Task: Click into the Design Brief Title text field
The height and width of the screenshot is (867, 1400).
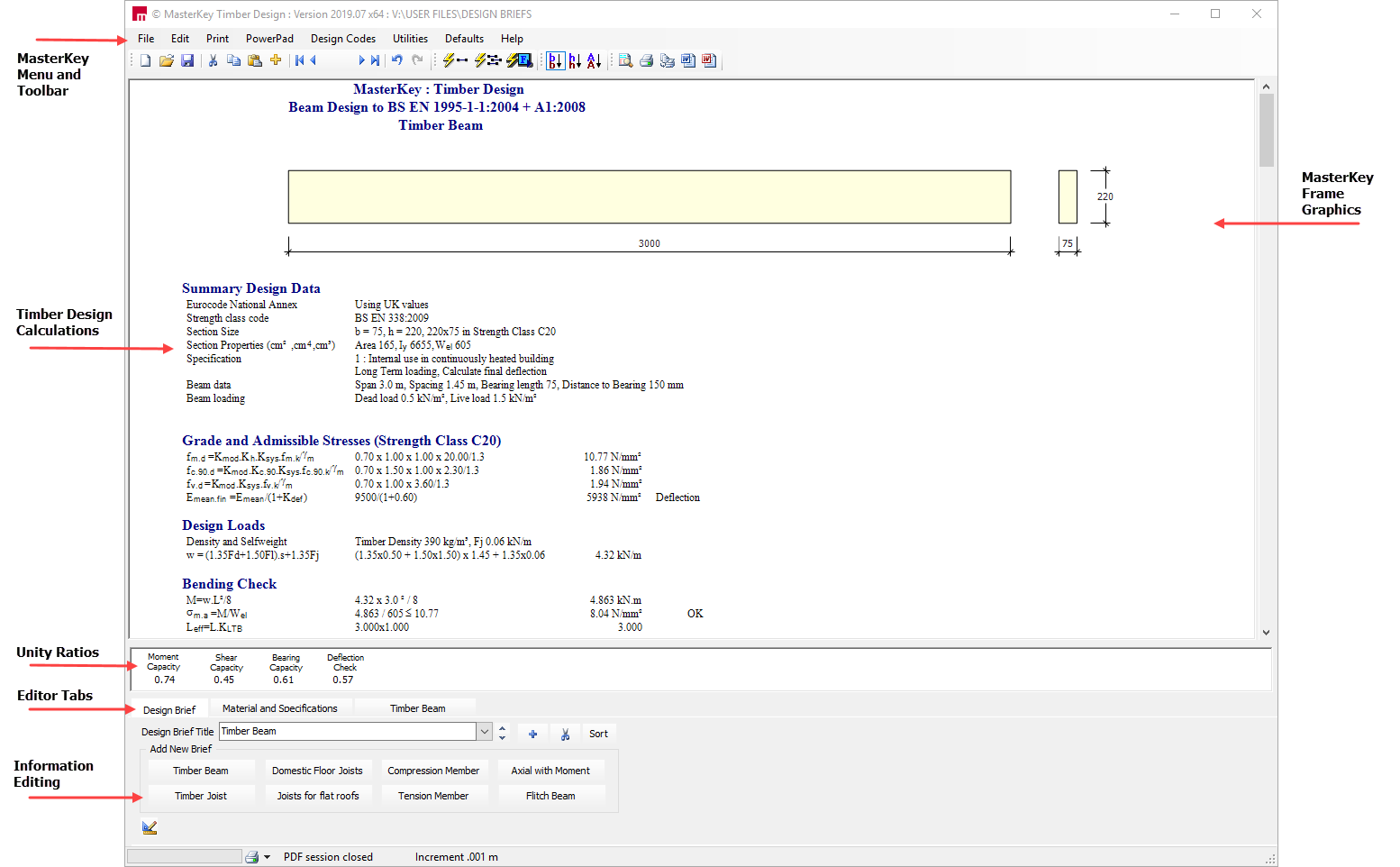Action: 348,732
